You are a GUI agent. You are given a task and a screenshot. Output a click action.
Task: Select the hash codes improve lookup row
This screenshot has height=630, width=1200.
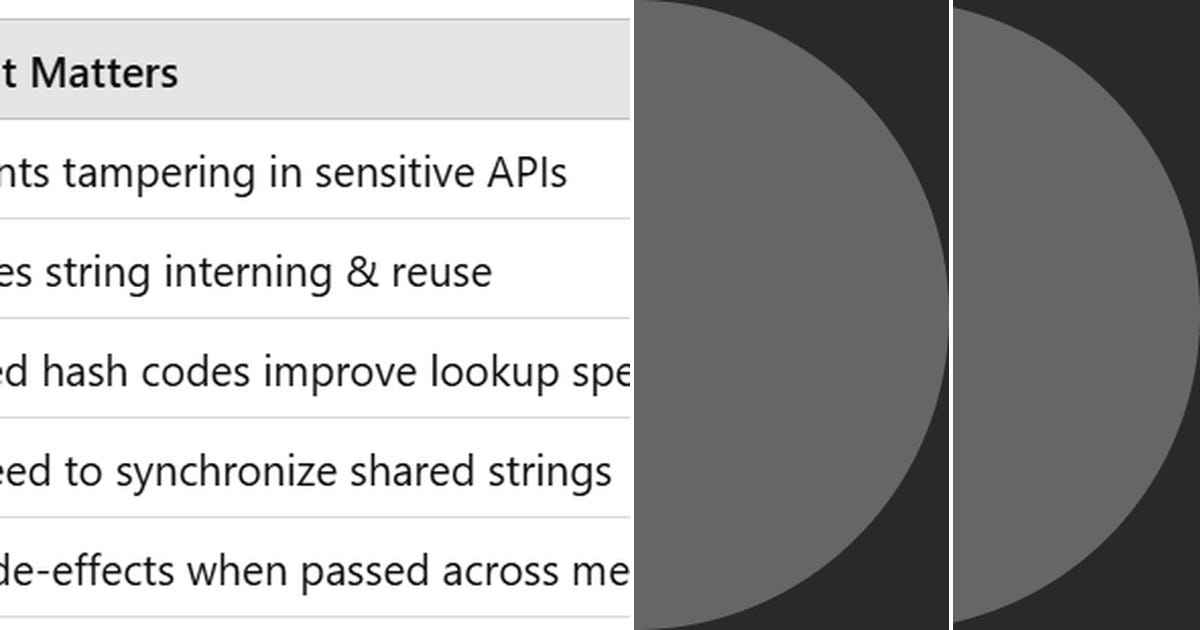(314, 369)
